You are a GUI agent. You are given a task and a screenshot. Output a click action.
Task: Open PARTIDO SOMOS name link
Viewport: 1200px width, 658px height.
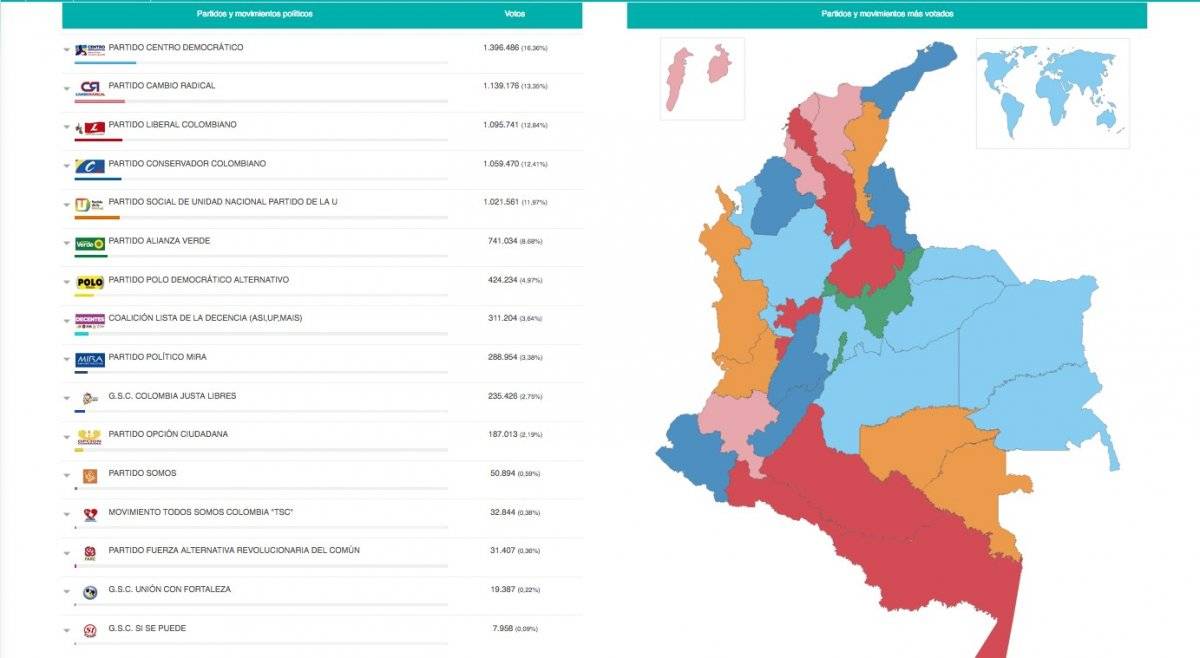coord(141,473)
